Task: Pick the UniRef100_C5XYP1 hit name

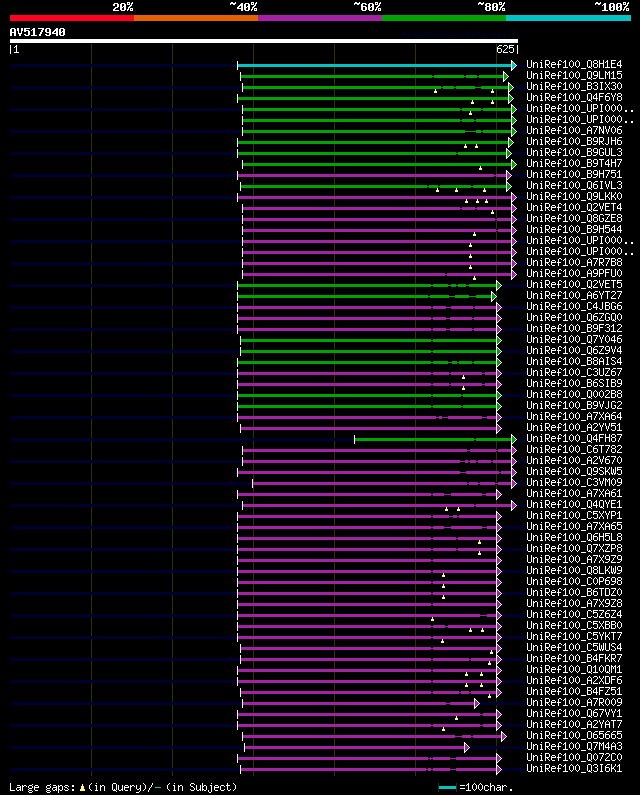Action: [574, 516]
